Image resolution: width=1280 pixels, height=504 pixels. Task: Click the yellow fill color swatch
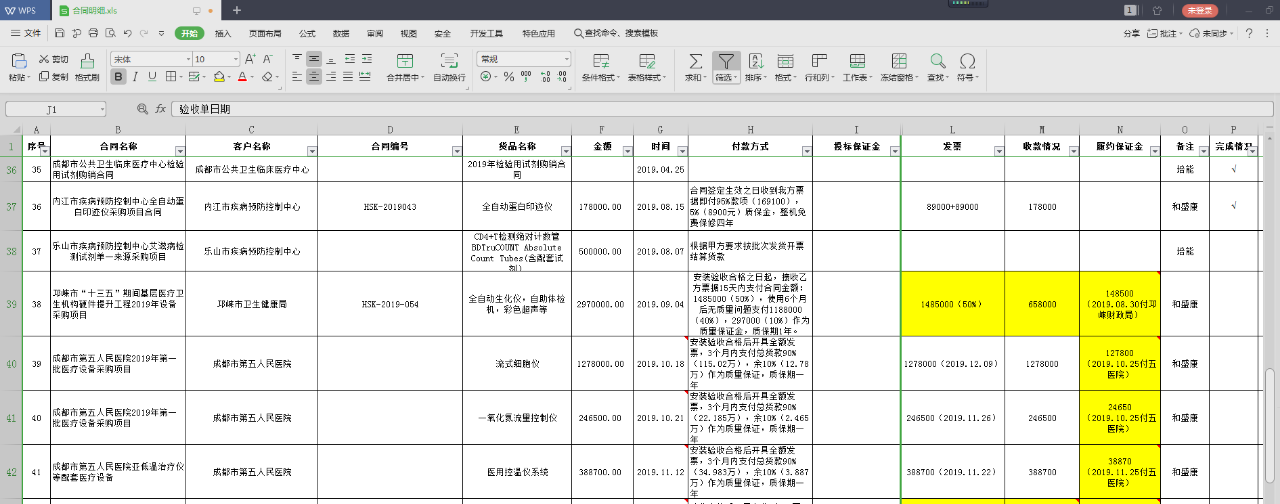pyautogui.click(x=221, y=77)
